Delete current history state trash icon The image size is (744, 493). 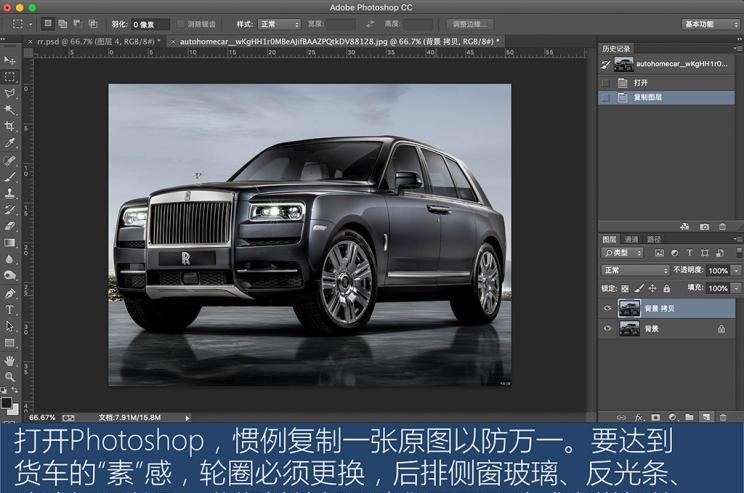coord(722,227)
